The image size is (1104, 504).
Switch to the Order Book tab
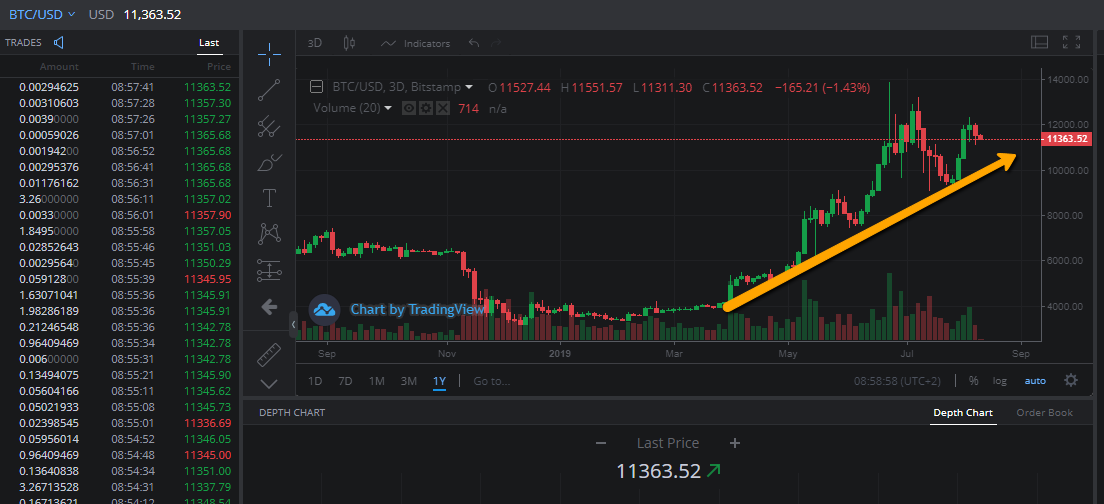pyautogui.click(x=1045, y=412)
